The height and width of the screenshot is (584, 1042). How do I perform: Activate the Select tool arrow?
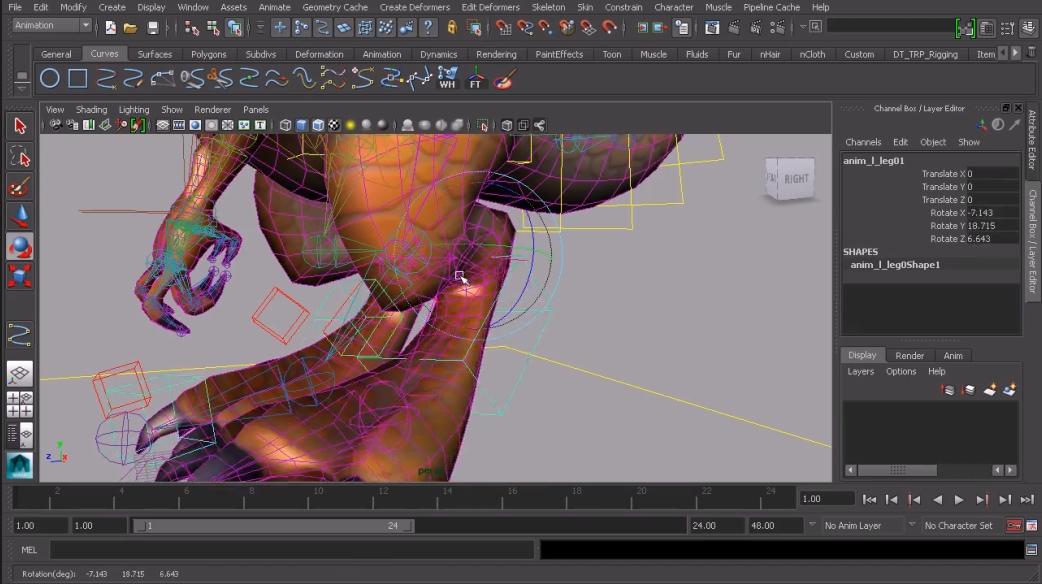(x=19, y=126)
